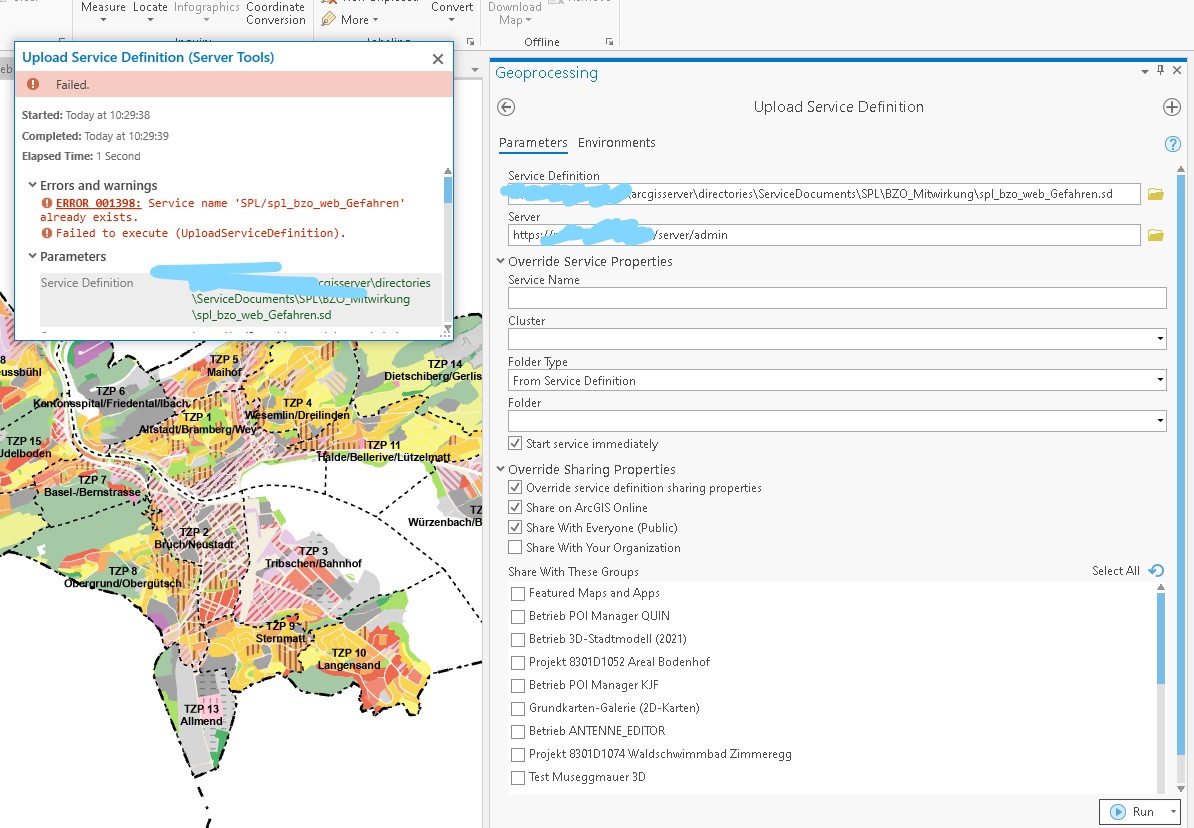Check the Betrieb POI Manager QUIN group
The height and width of the screenshot is (828, 1194).
(518, 616)
